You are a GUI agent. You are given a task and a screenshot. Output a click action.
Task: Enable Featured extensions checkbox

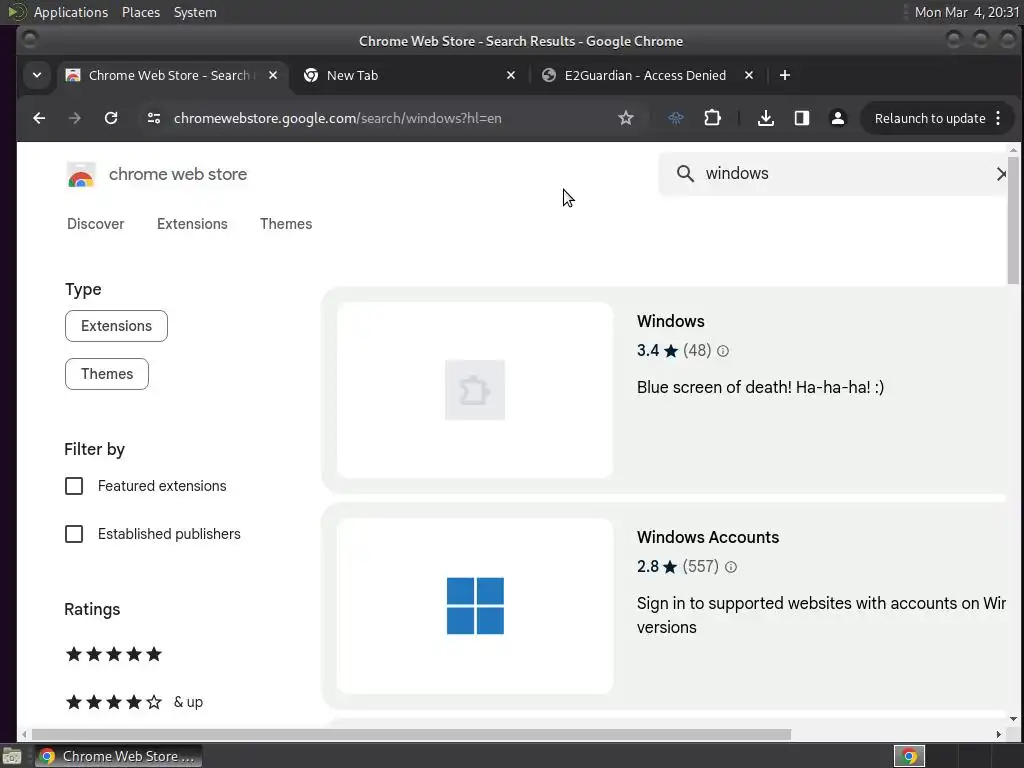pos(74,486)
